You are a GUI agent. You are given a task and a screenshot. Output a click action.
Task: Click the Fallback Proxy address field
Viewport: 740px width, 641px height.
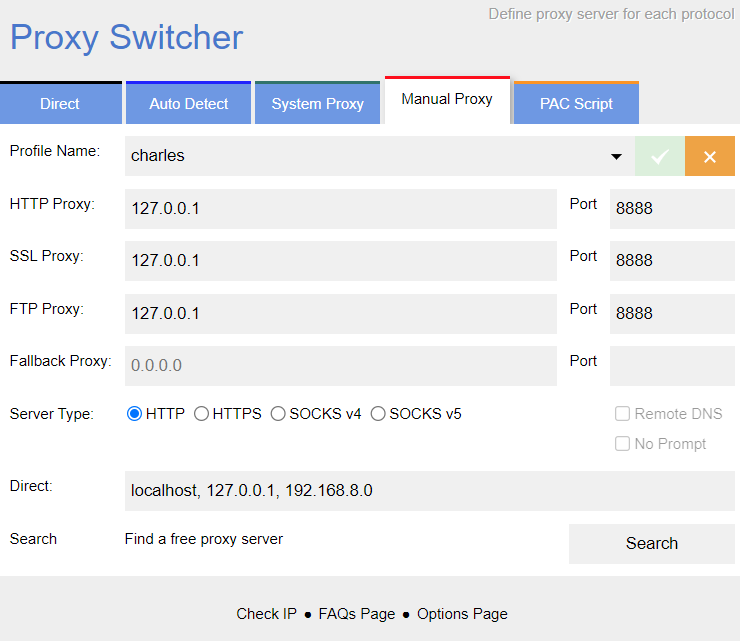point(340,366)
